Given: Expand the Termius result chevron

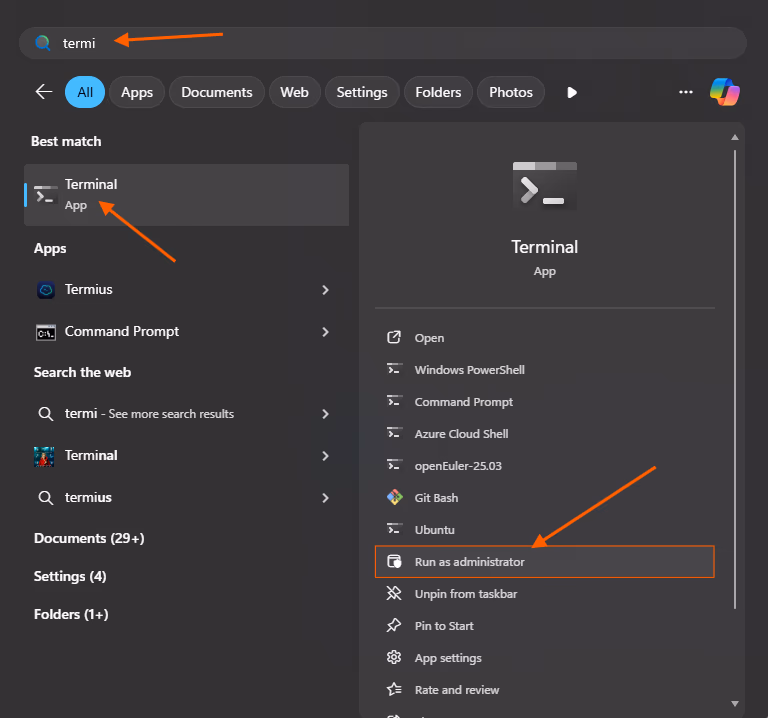Looking at the screenshot, I should click(x=325, y=290).
